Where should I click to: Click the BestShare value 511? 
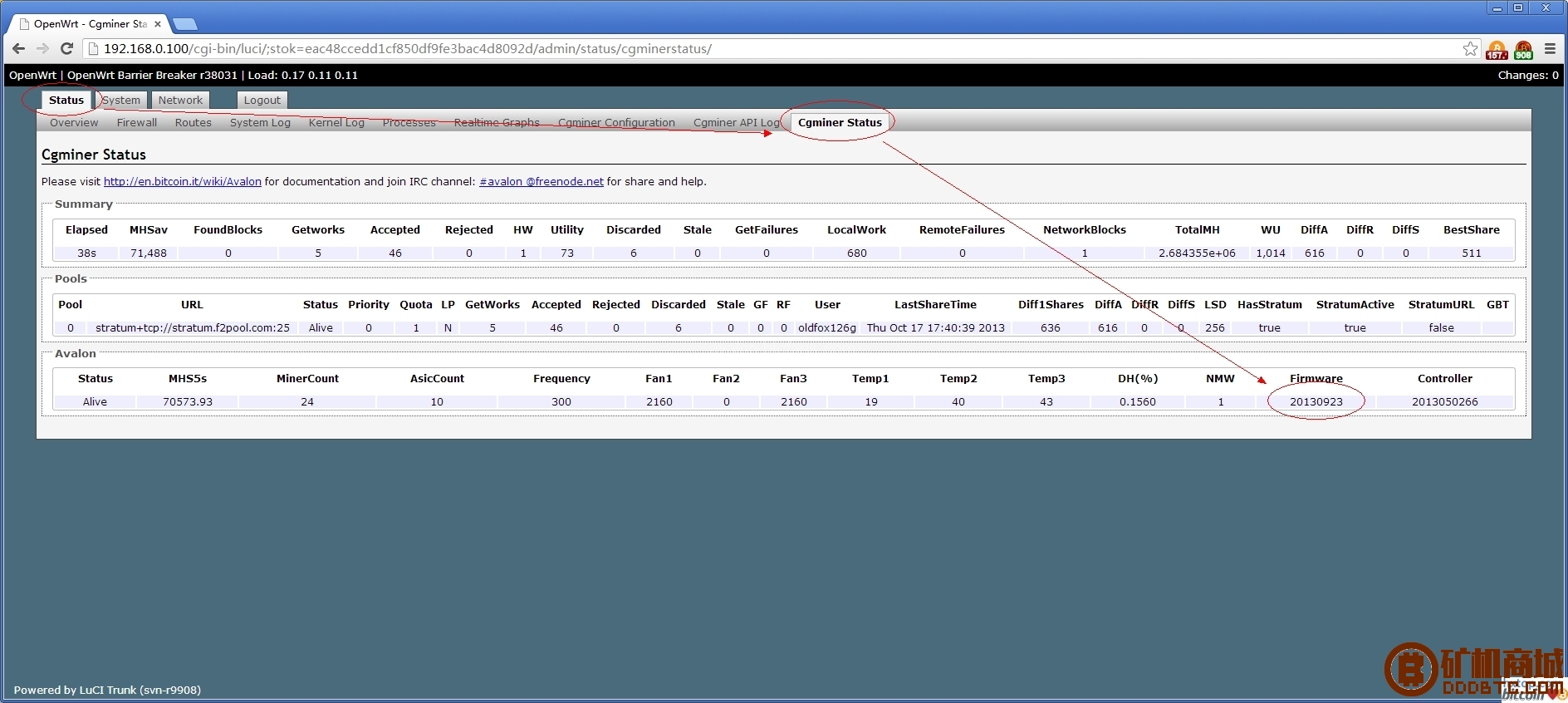1471,253
